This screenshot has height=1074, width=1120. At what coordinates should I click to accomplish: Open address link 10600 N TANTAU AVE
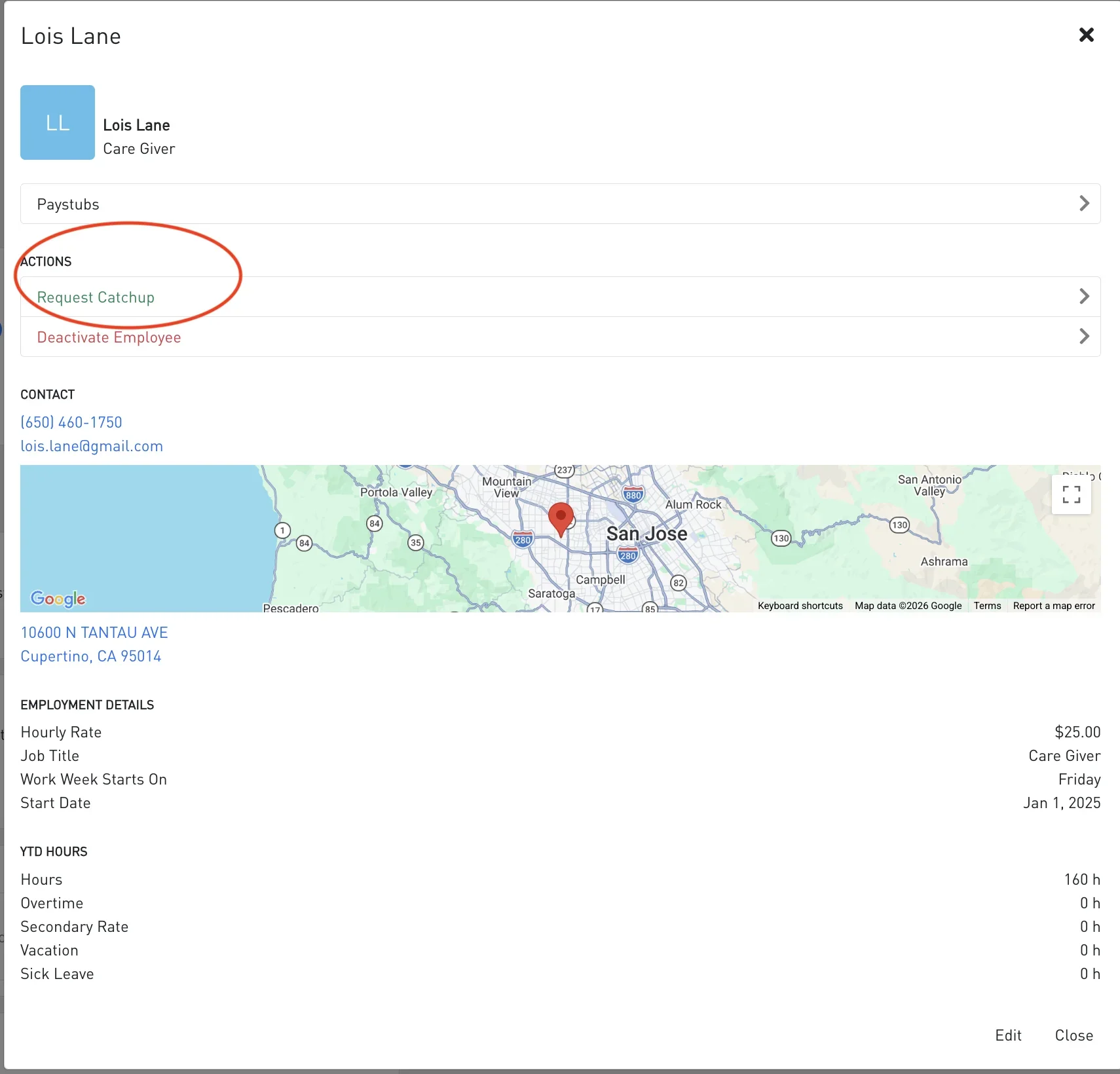coord(94,633)
